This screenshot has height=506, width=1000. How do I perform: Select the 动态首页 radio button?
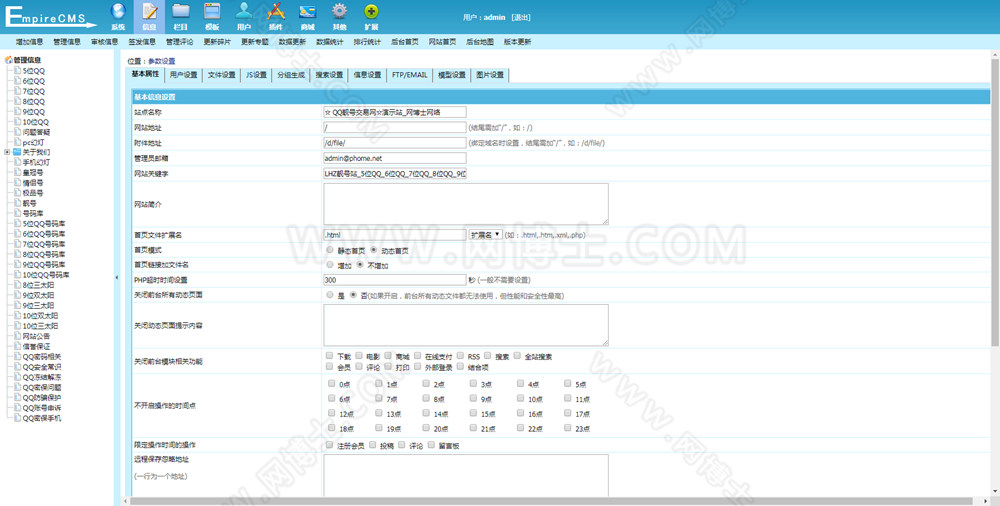coord(373,249)
